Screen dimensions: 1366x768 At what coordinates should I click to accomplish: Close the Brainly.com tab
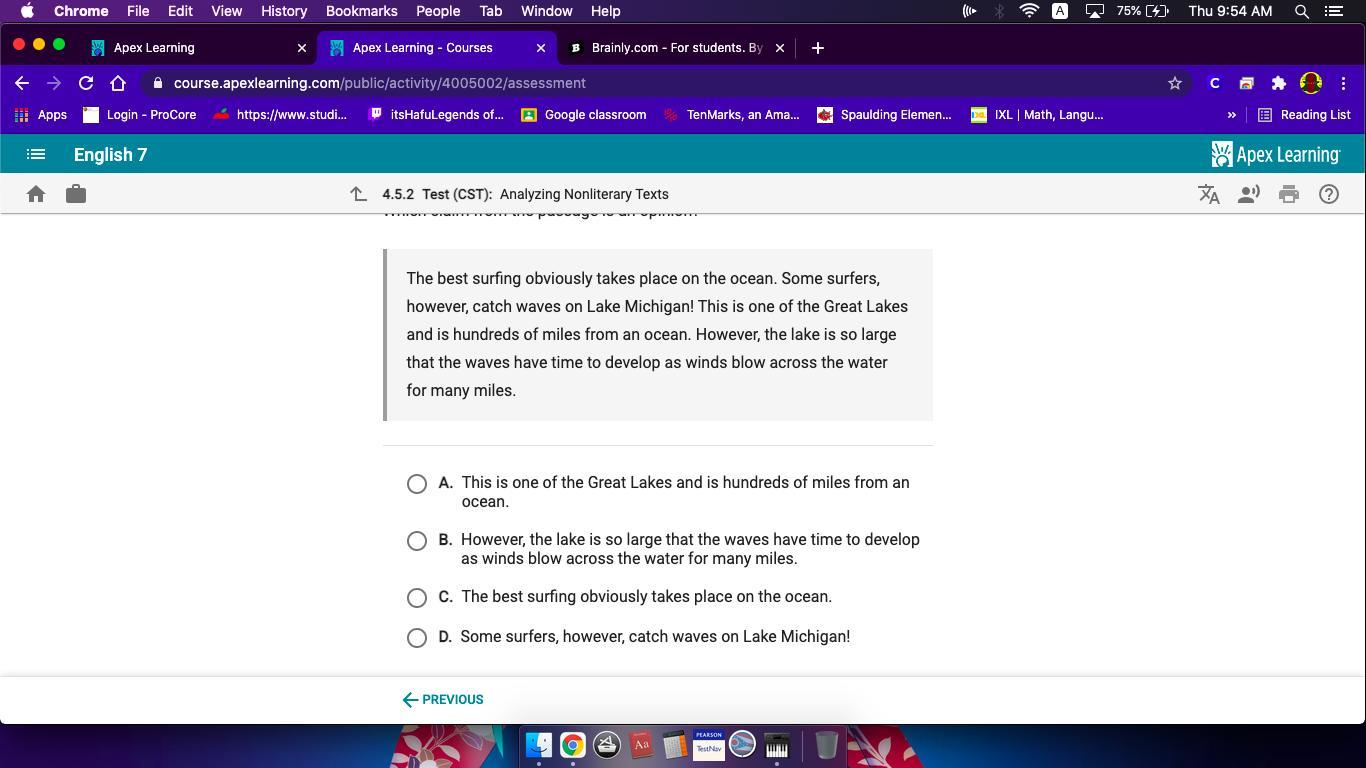pyautogui.click(x=780, y=48)
